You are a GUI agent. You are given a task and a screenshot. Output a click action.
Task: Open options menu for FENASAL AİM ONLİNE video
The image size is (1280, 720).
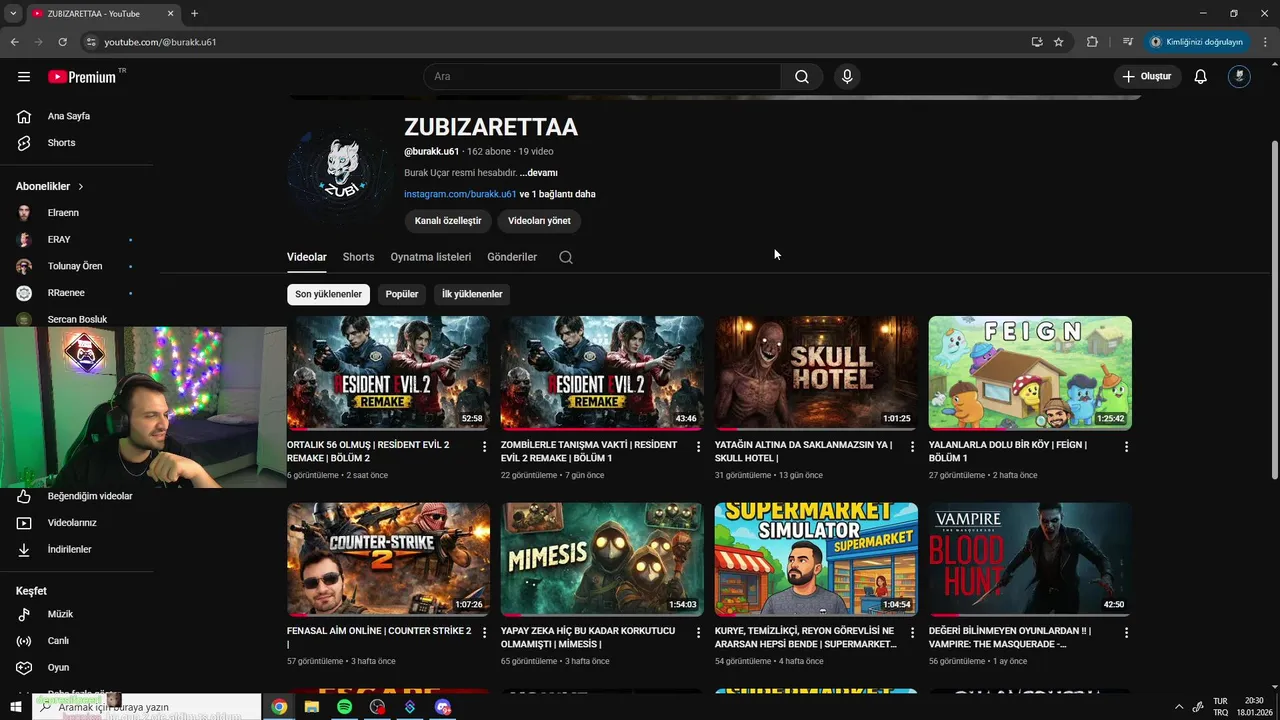pyautogui.click(x=484, y=633)
